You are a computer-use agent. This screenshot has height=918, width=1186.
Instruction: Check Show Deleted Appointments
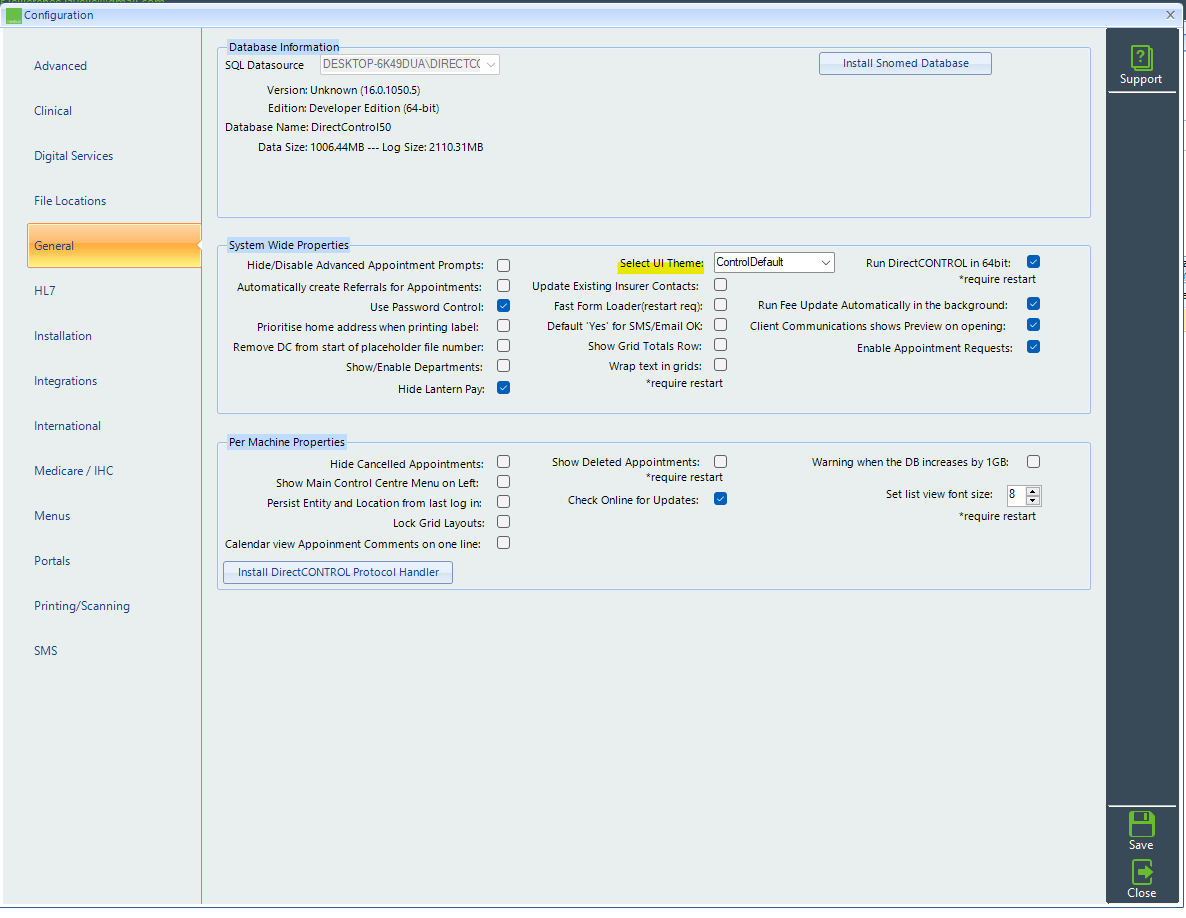pos(720,461)
